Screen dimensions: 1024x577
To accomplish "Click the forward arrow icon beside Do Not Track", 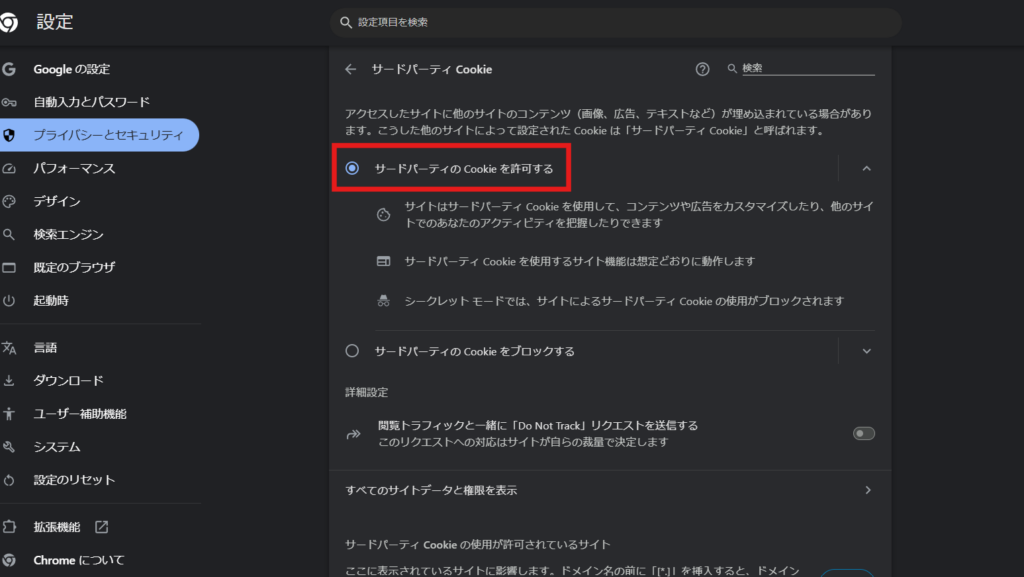I will click(x=353, y=434).
